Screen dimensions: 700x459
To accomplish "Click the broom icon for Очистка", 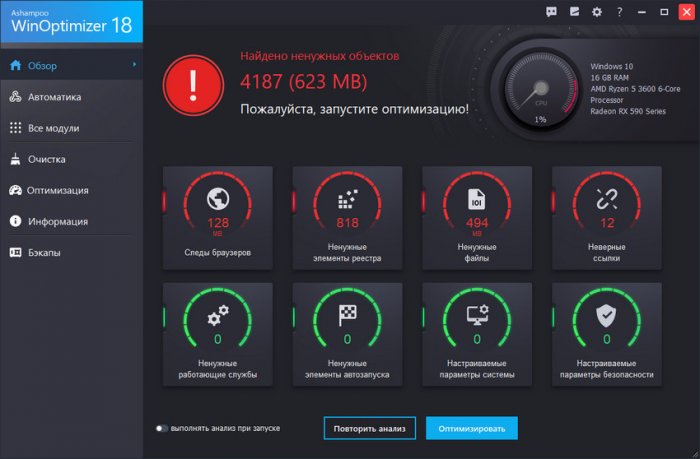I will click(x=16, y=159).
